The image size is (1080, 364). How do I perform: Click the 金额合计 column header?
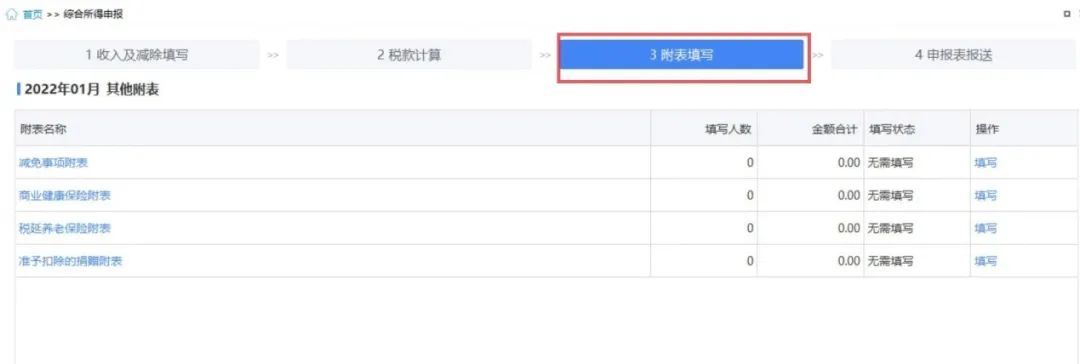pos(835,129)
